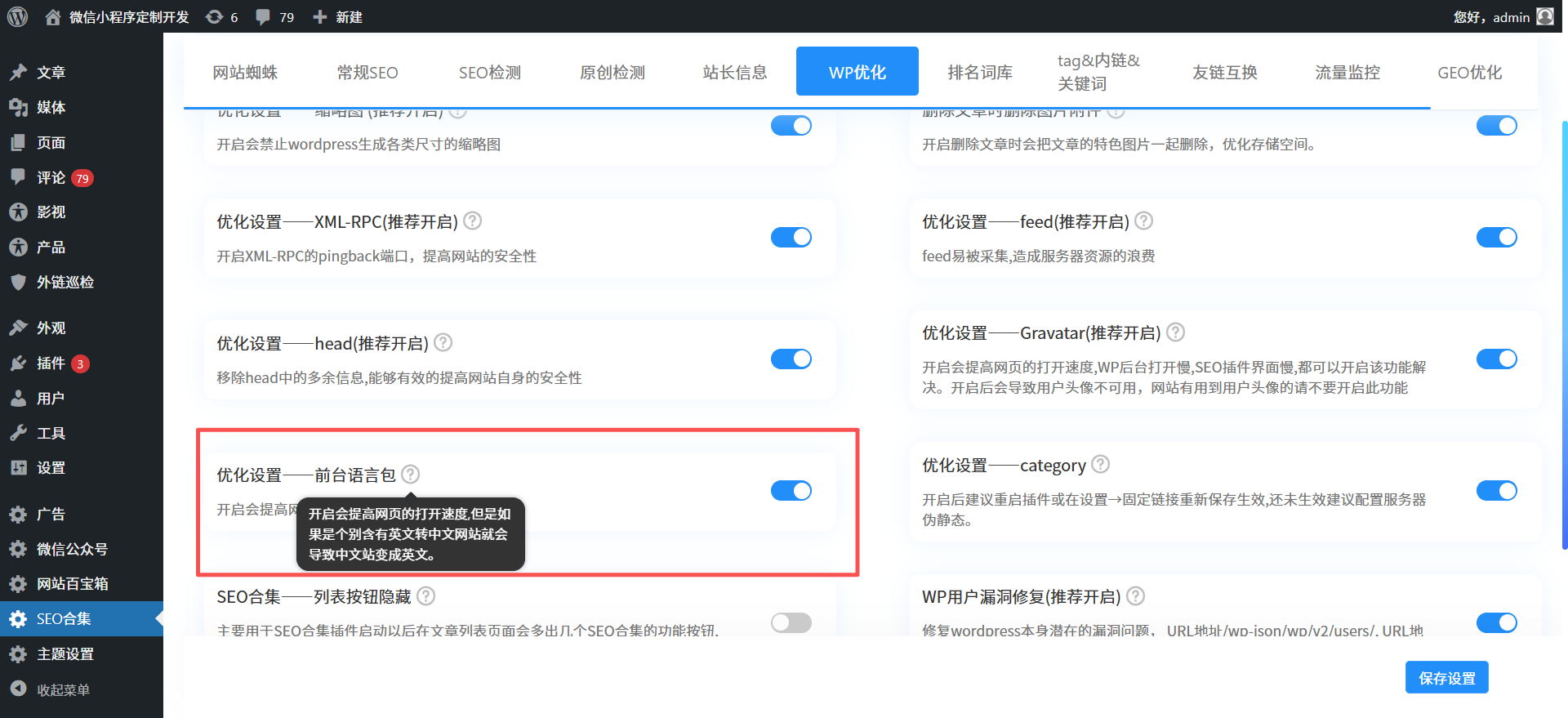Click the red 3 plugin updates badge
This screenshot has width=1568, height=718.
coord(80,363)
